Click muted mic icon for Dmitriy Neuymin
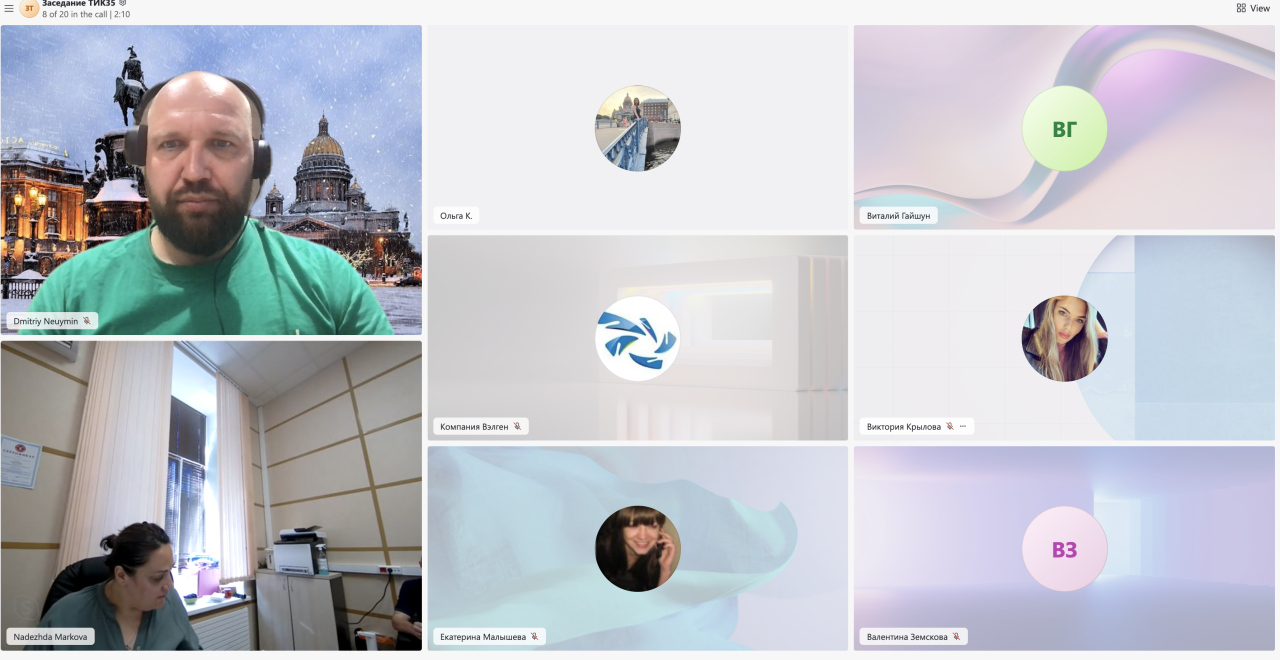The image size is (1280, 660). coord(87,321)
